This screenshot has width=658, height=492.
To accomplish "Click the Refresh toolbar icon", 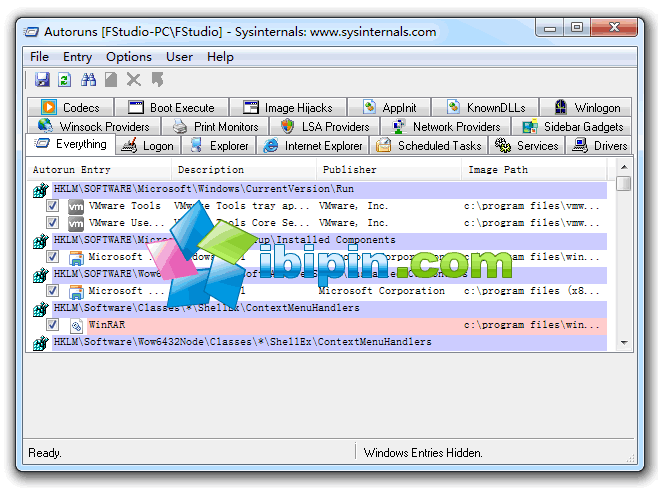I will [64, 79].
